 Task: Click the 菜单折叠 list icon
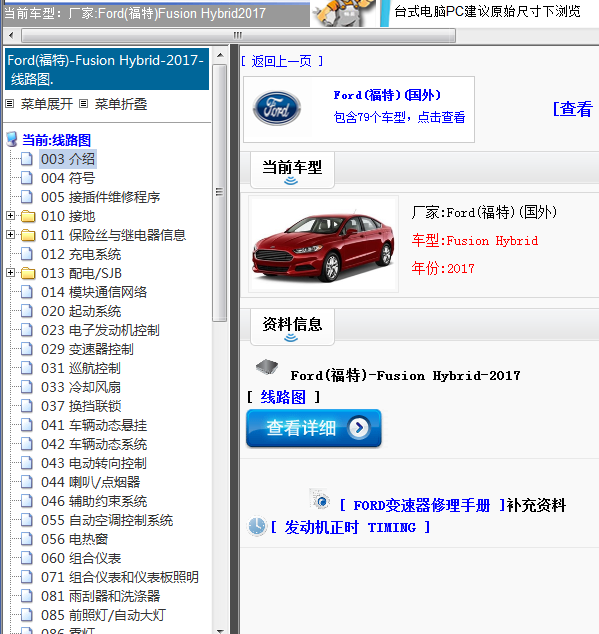click(x=83, y=104)
